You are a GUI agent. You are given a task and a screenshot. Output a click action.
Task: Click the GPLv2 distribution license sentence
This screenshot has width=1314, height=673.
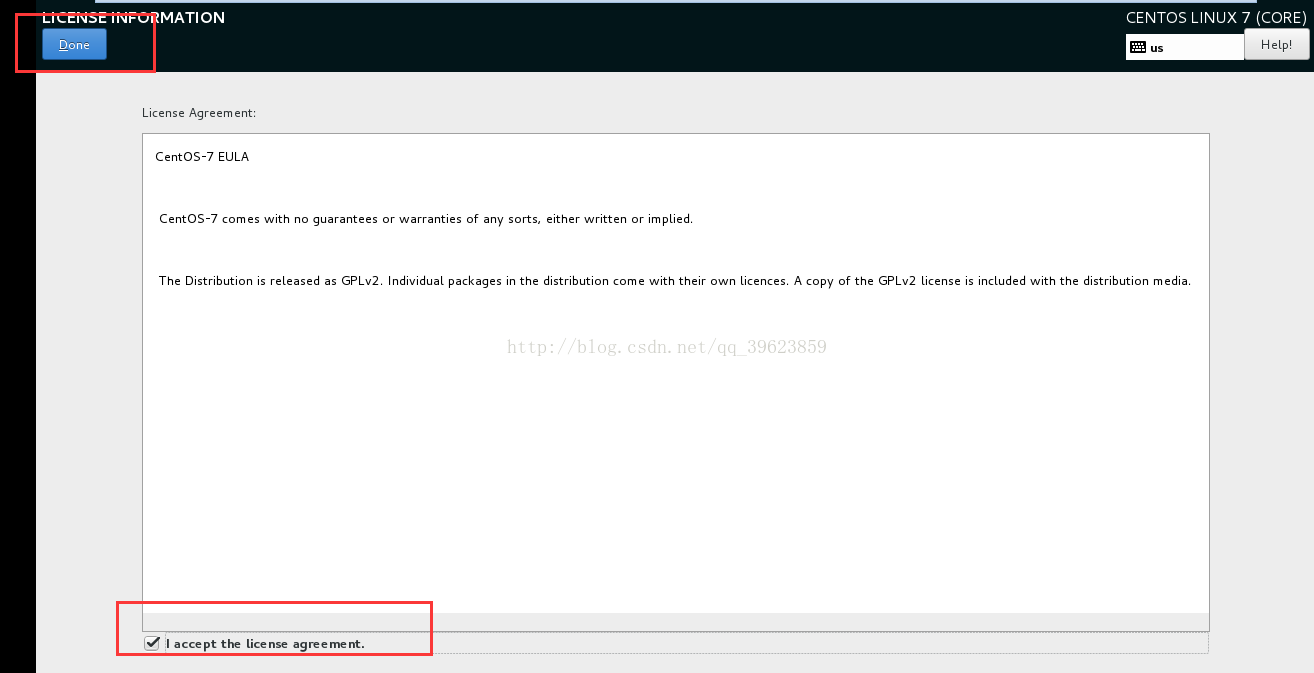click(675, 281)
